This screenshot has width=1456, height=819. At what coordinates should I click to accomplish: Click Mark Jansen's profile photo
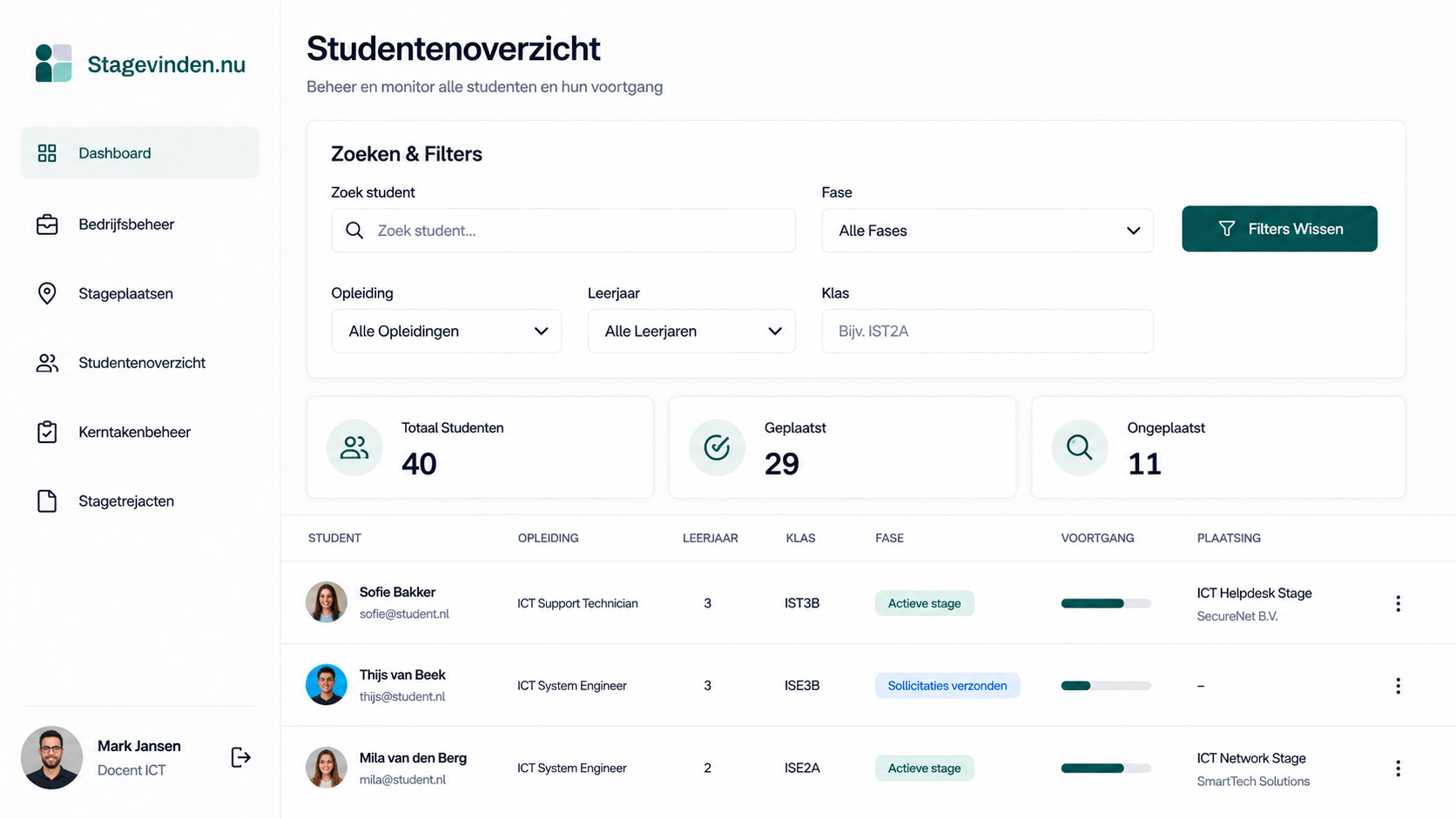point(52,758)
